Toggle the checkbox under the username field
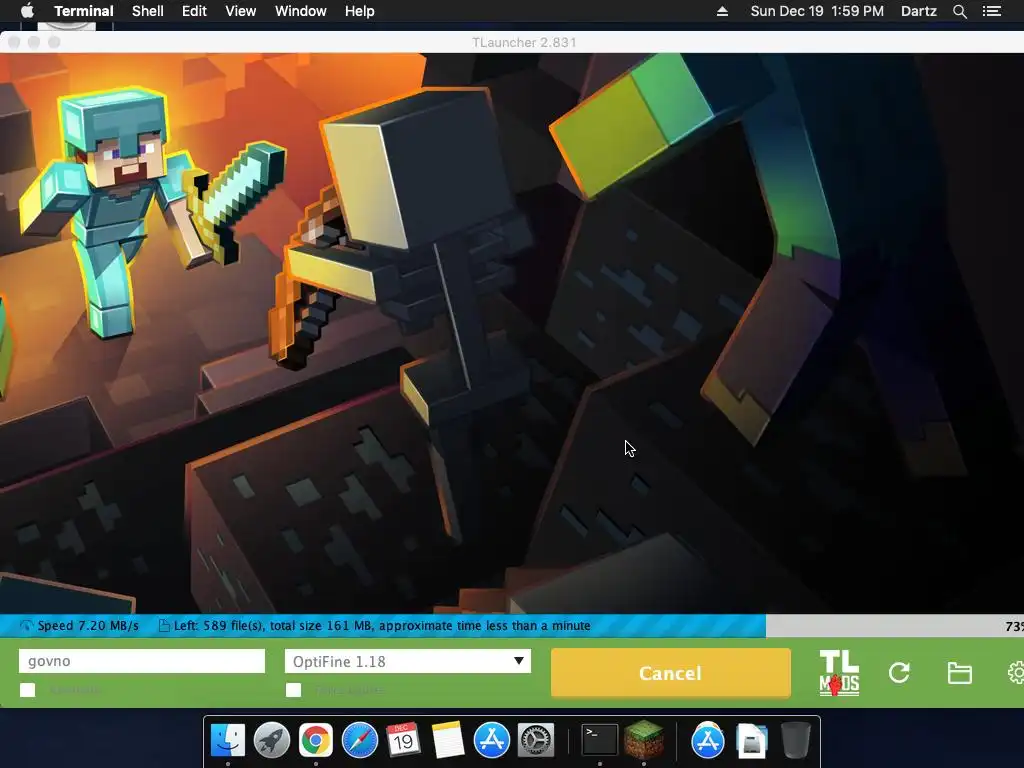The height and width of the screenshot is (768, 1024). click(27, 690)
